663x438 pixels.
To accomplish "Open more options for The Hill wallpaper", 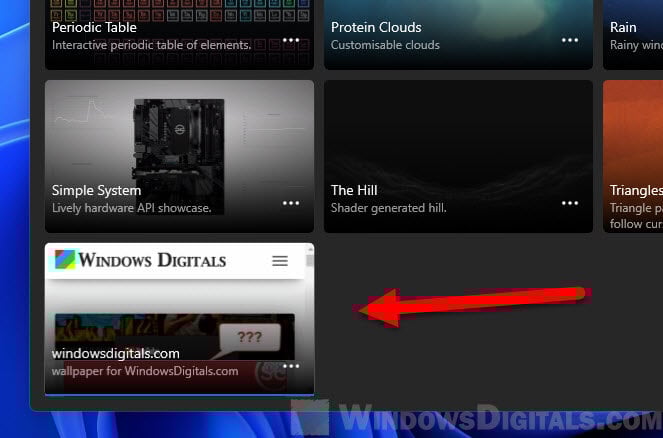I will tap(570, 203).
